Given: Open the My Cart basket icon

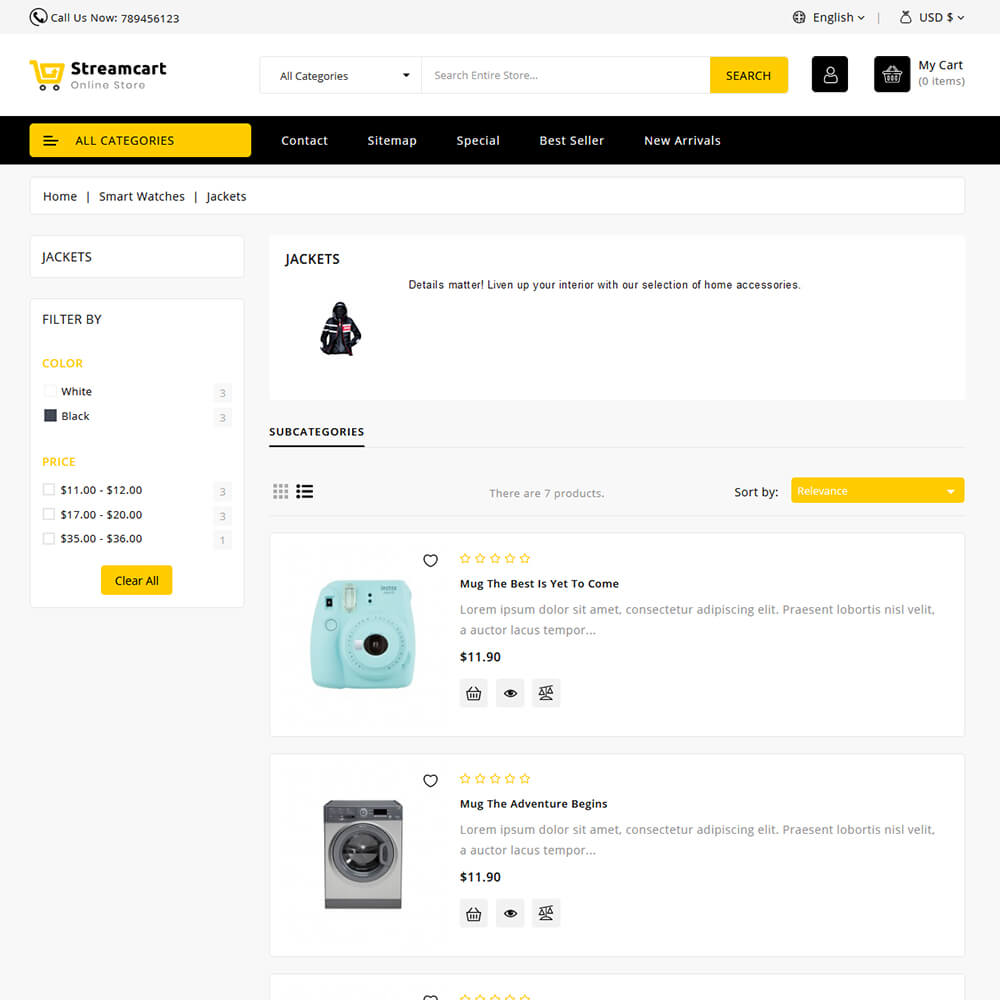Looking at the screenshot, I should [892, 75].
